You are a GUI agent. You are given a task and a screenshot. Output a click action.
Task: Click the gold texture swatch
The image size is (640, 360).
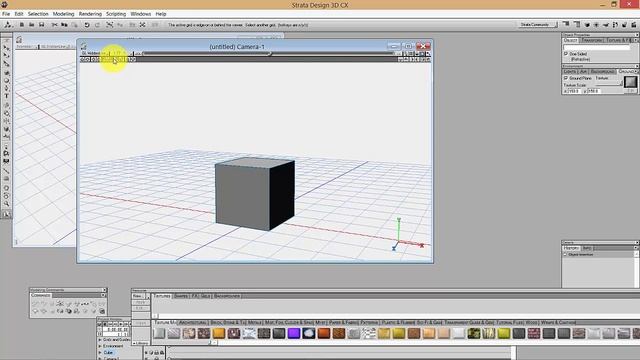219,333
